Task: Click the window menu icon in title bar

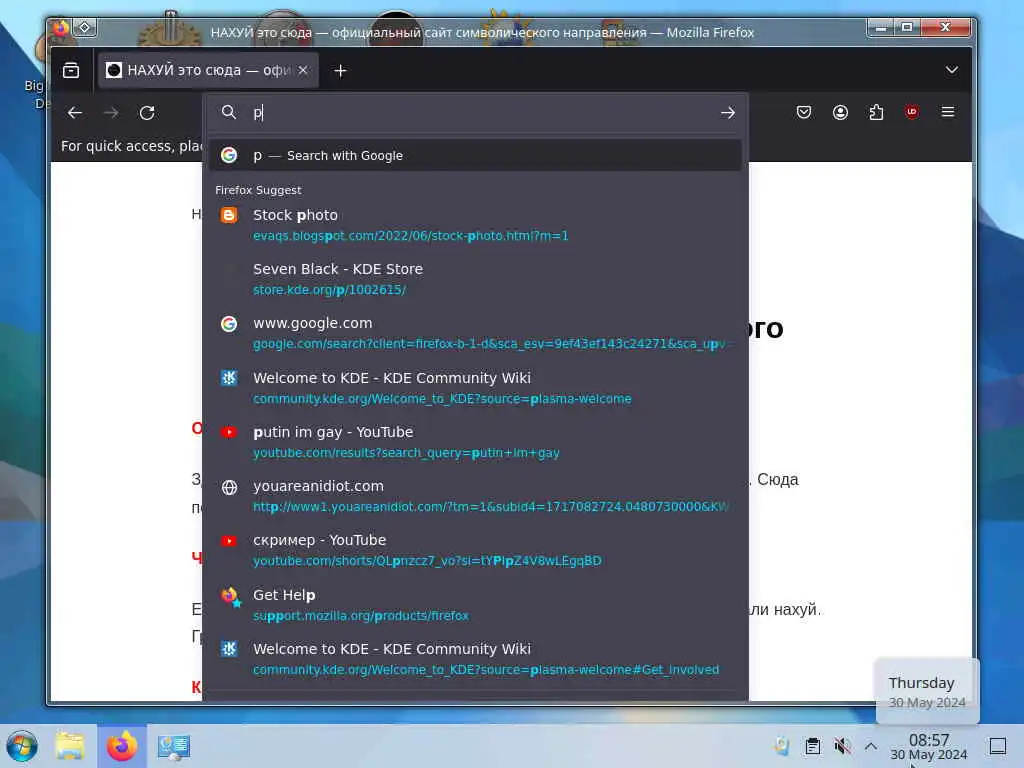Action: (x=61, y=27)
